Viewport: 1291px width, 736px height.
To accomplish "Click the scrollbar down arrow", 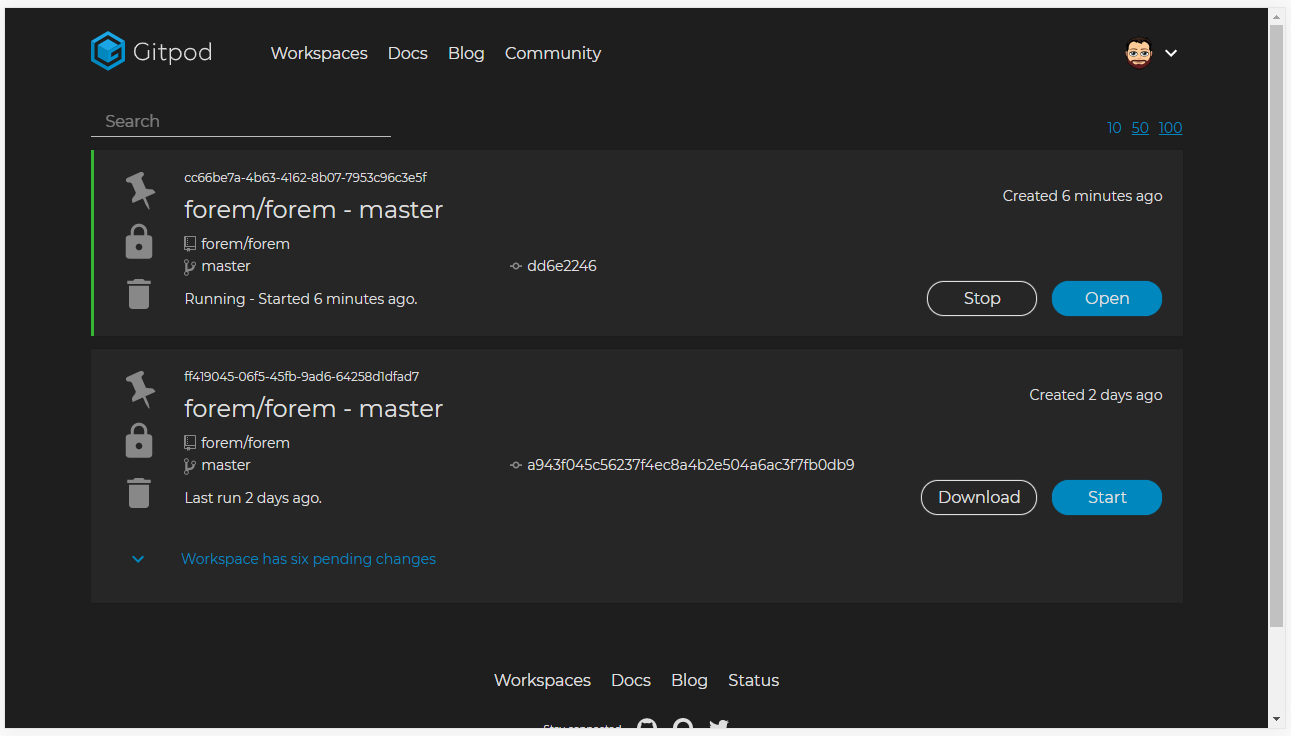I will point(1276,719).
